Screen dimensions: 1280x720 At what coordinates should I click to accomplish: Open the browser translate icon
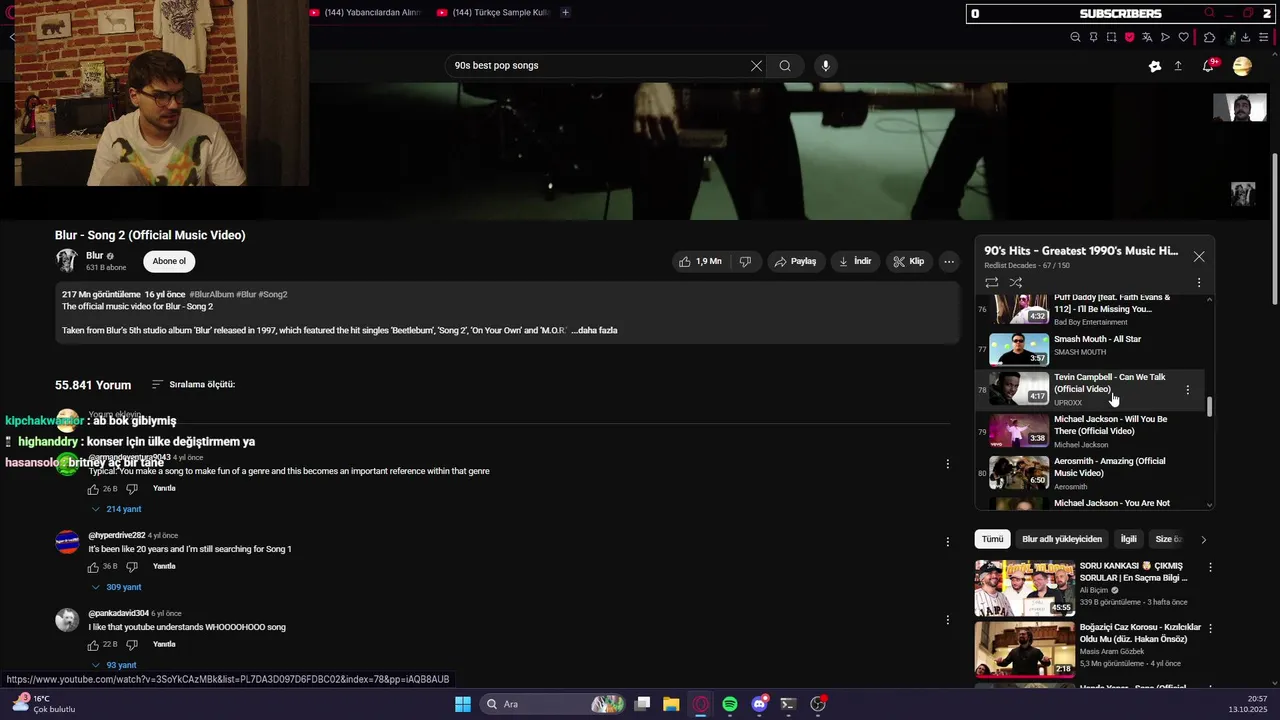point(1147,37)
